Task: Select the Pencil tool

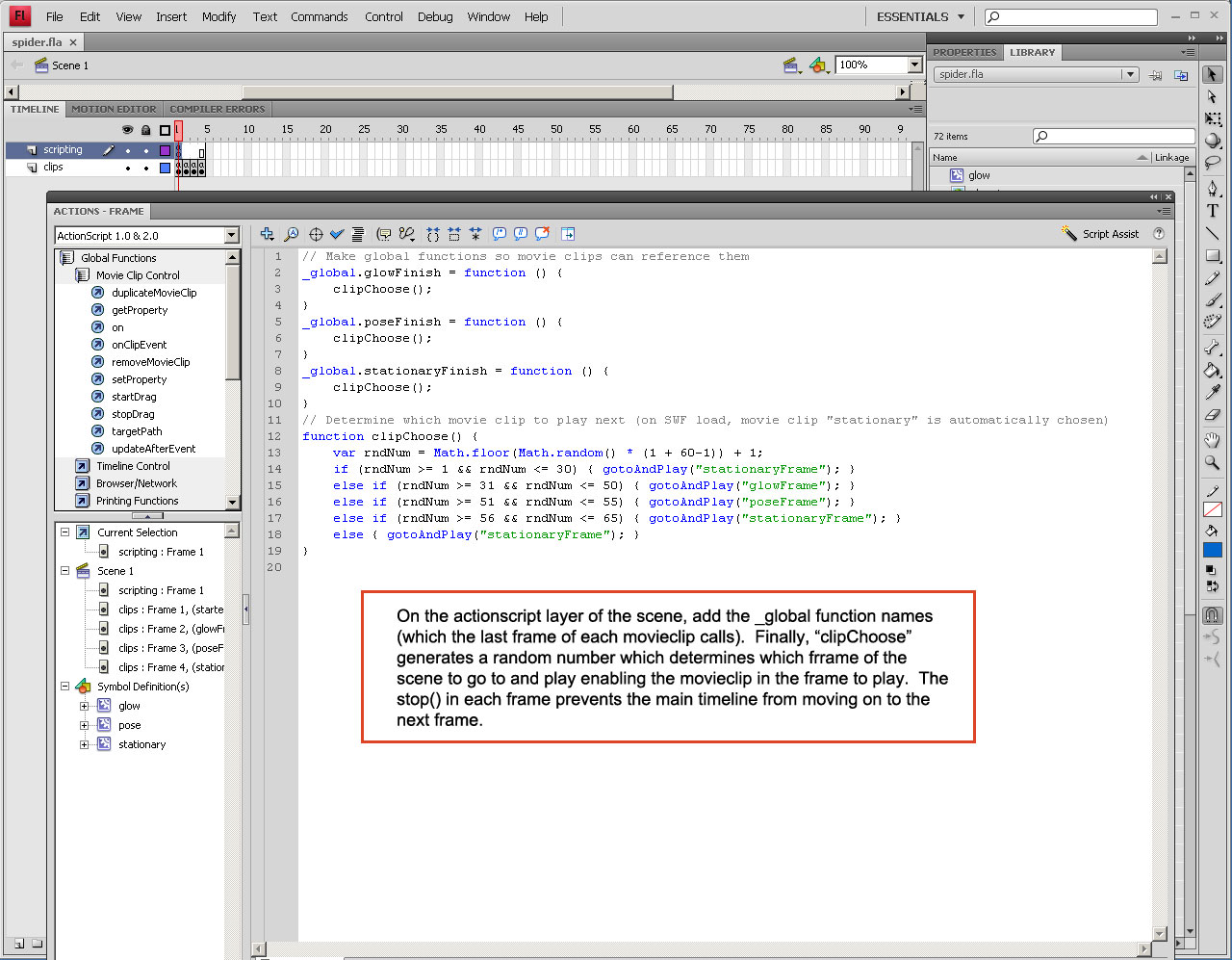Action: (x=1212, y=278)
